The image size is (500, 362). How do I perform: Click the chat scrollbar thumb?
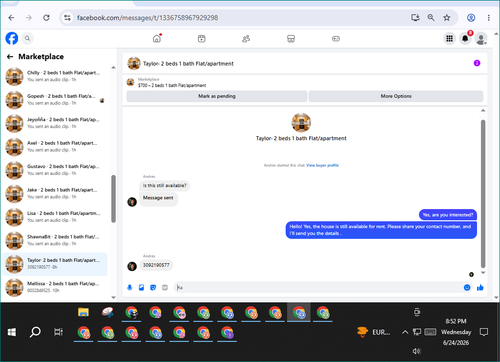[483, 194]
